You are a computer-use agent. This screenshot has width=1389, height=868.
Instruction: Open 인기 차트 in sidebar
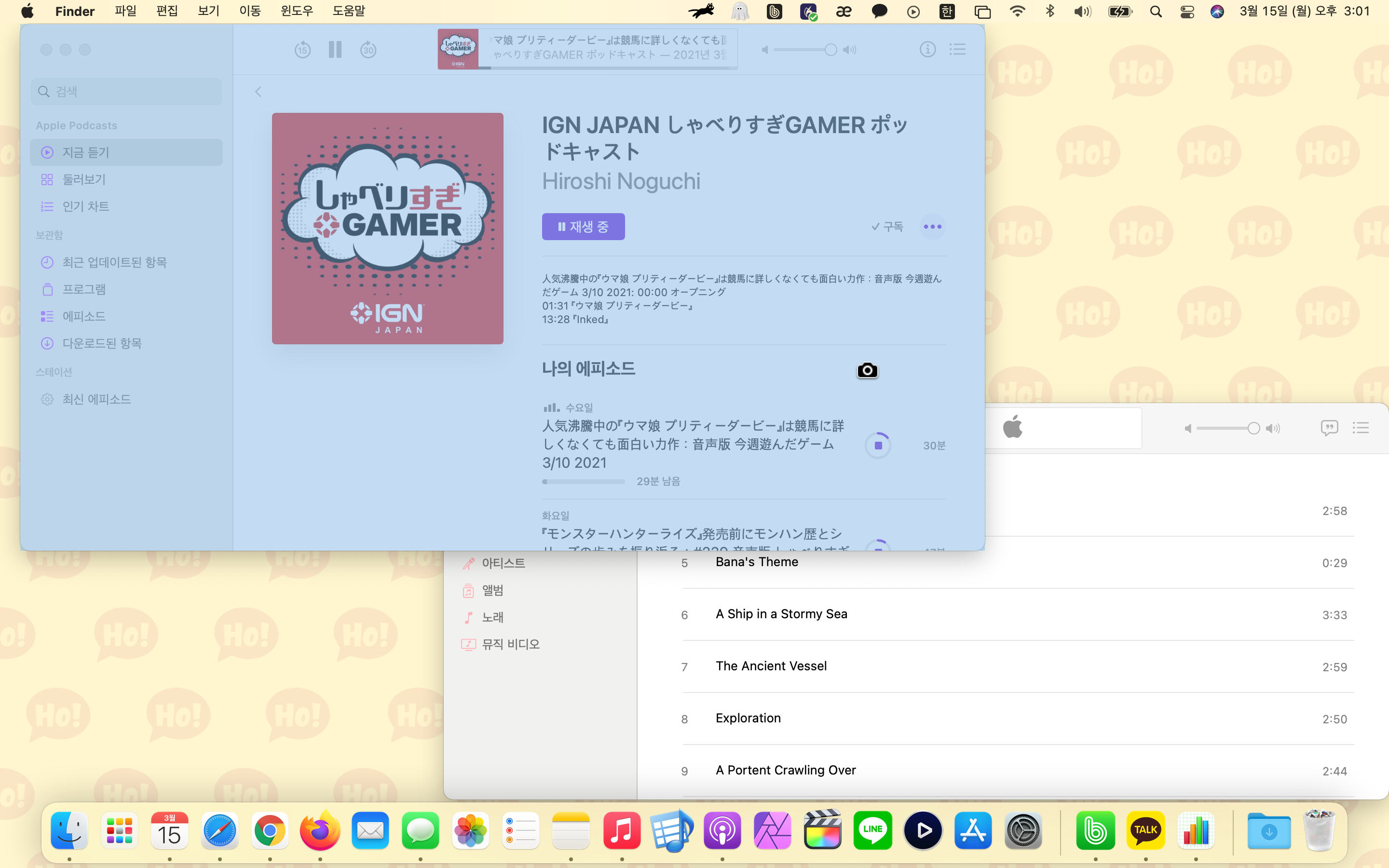click(x=126, y=206)
